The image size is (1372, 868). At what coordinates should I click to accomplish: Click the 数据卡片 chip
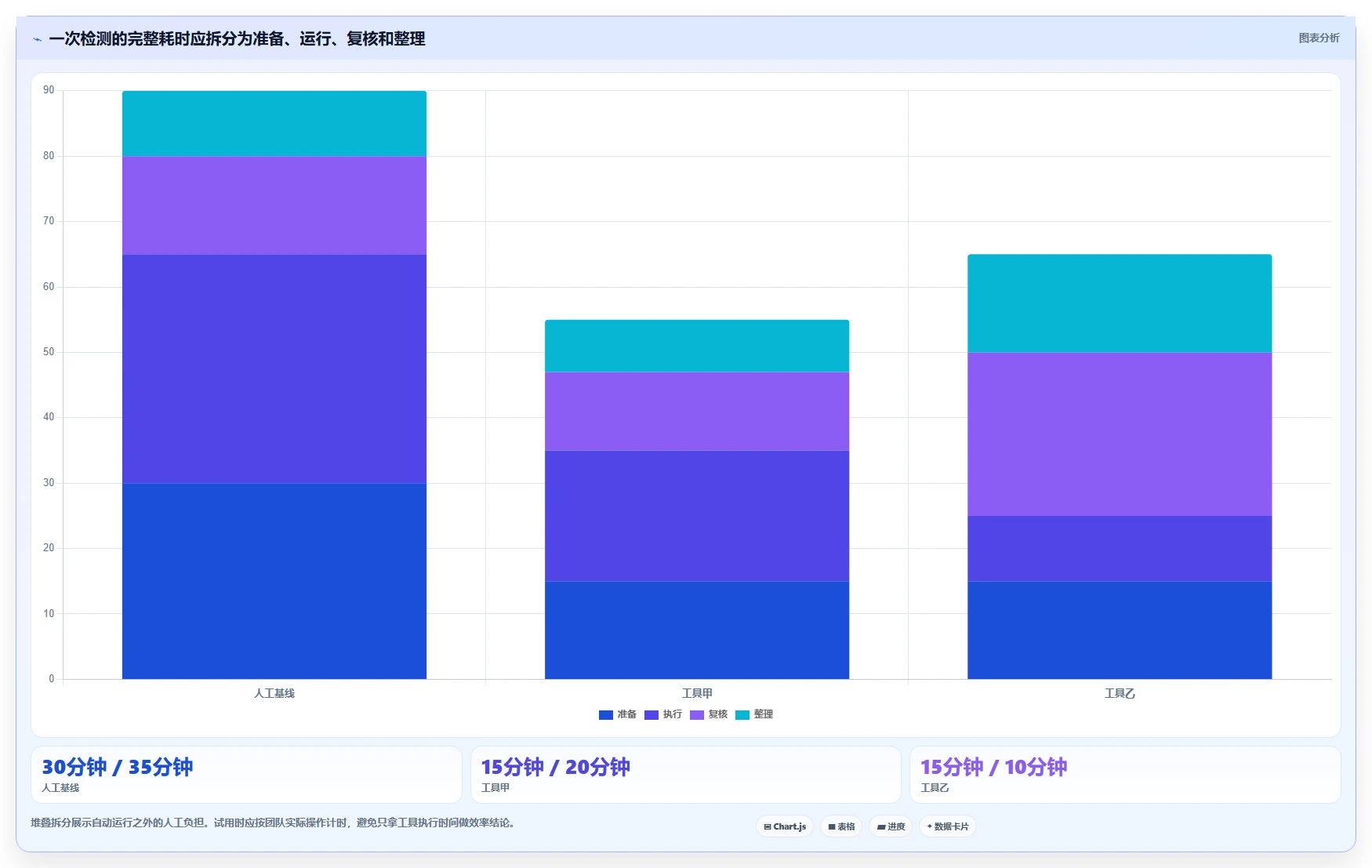[x=948, y=826]
